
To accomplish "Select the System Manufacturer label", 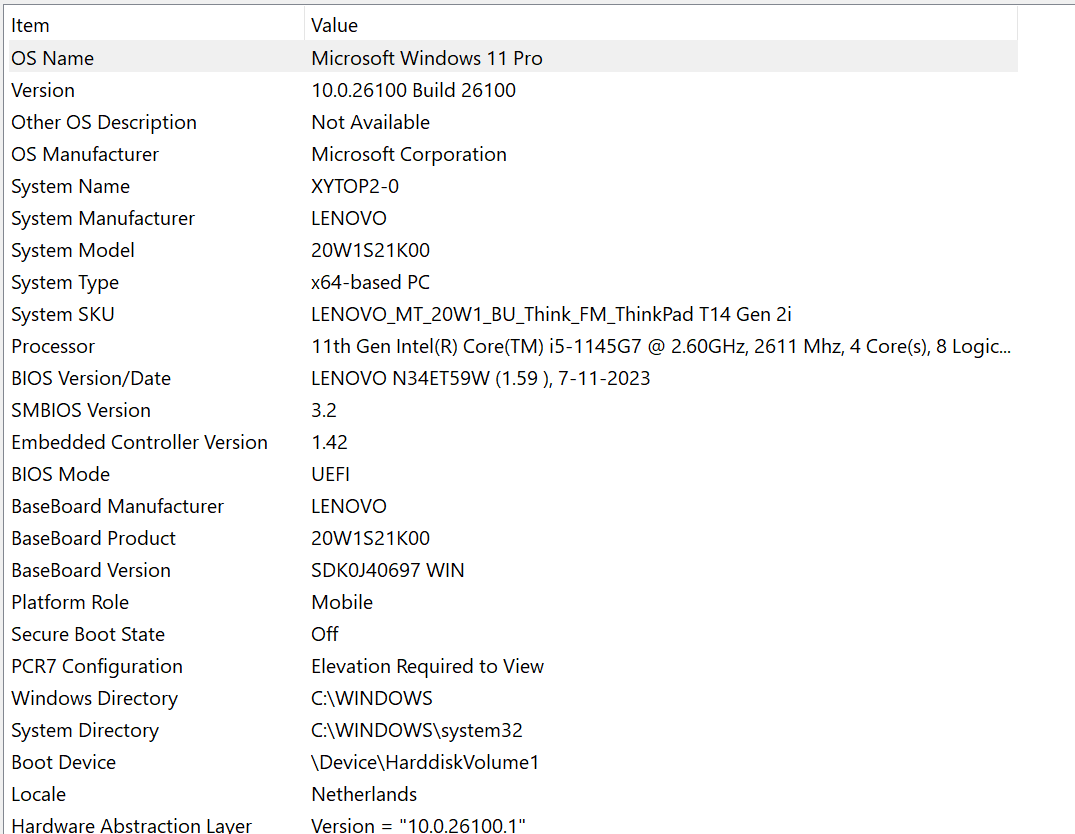I will pos(104,218).
